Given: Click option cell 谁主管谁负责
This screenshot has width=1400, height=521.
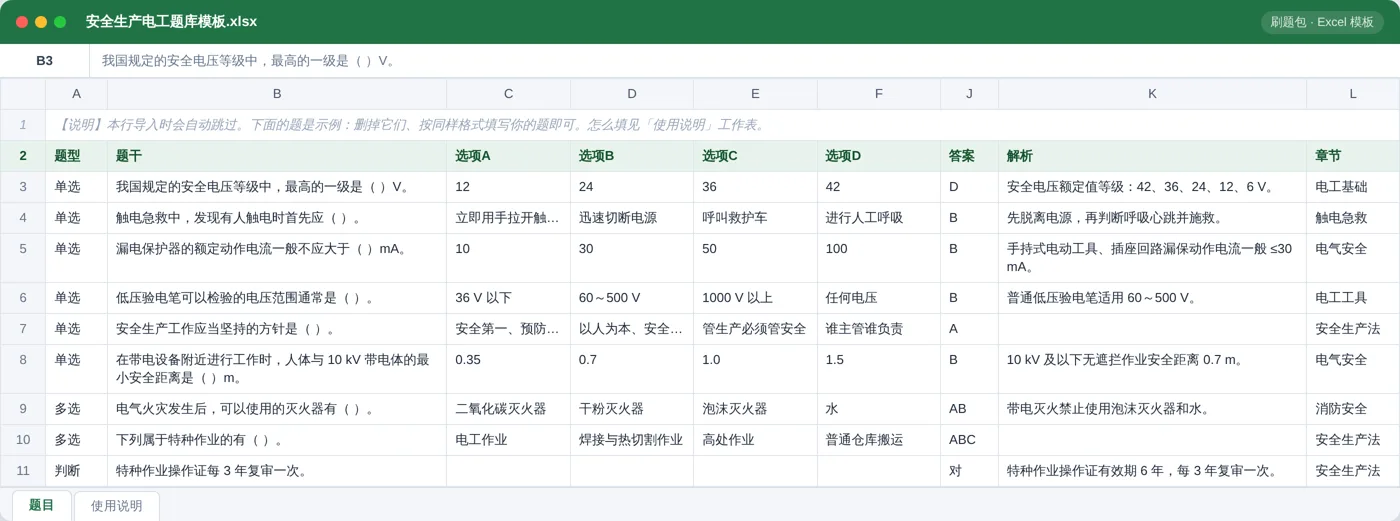Looking at the screenshot, I should (x=879, y=329).
